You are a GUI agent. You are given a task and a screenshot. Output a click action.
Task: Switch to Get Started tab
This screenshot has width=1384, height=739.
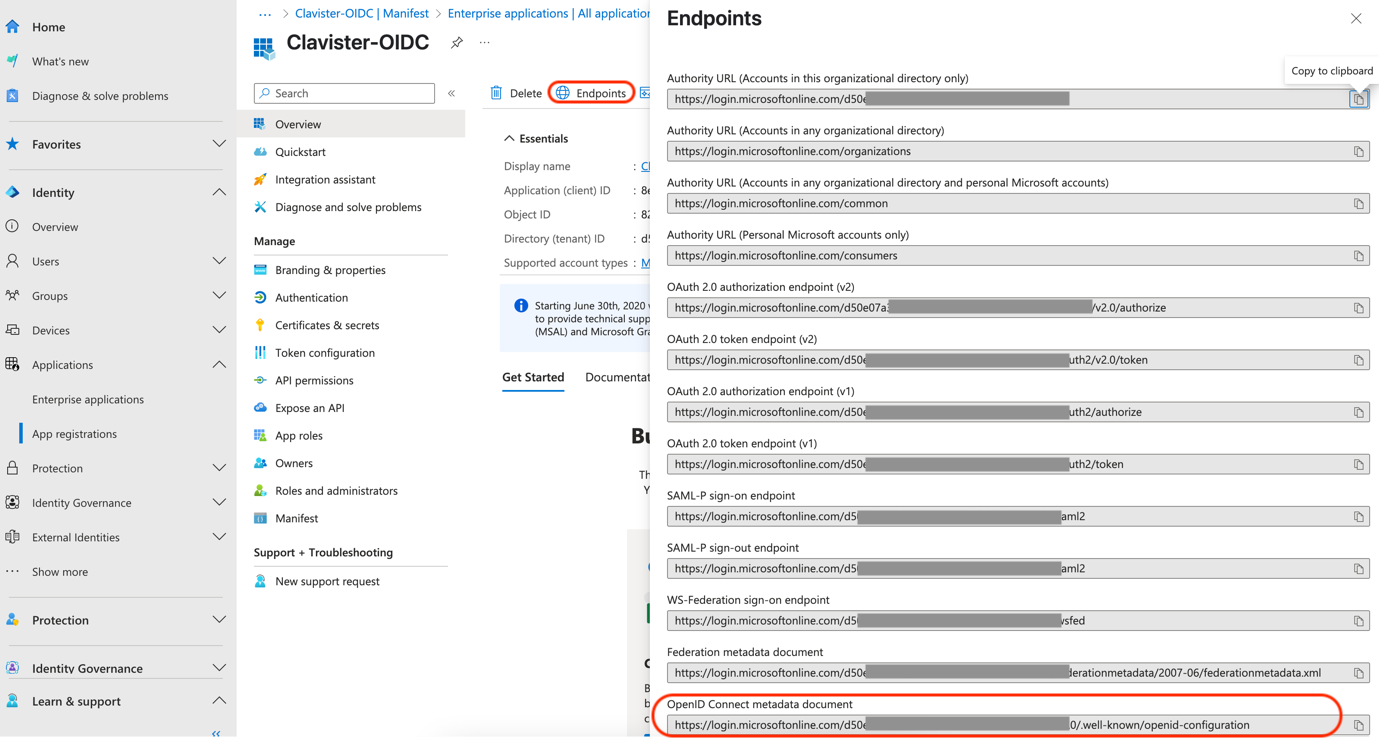[x=533, y=377]
